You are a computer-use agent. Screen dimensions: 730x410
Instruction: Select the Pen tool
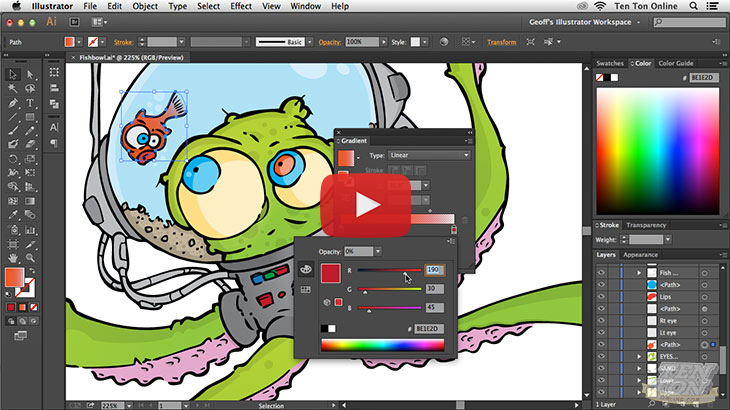13,103
